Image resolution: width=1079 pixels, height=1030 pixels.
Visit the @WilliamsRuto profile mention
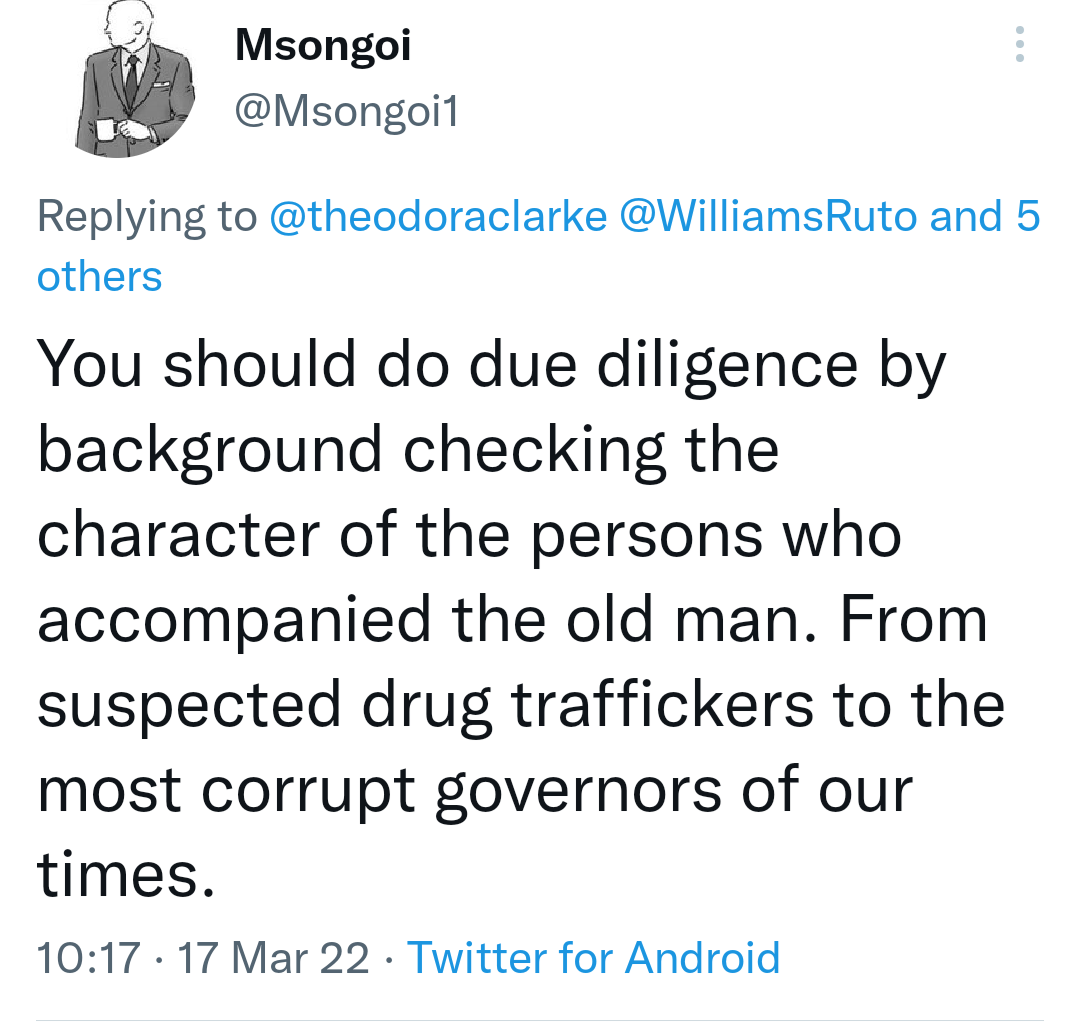[769, 217]
